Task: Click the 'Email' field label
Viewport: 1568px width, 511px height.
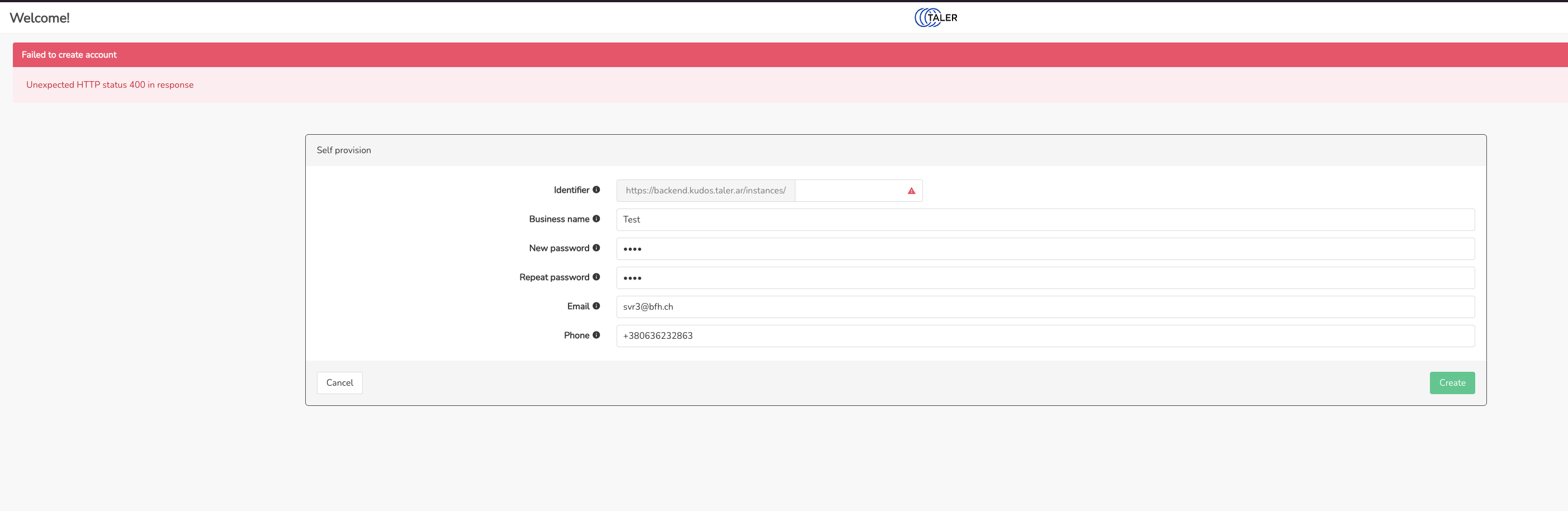Action: 578,306
